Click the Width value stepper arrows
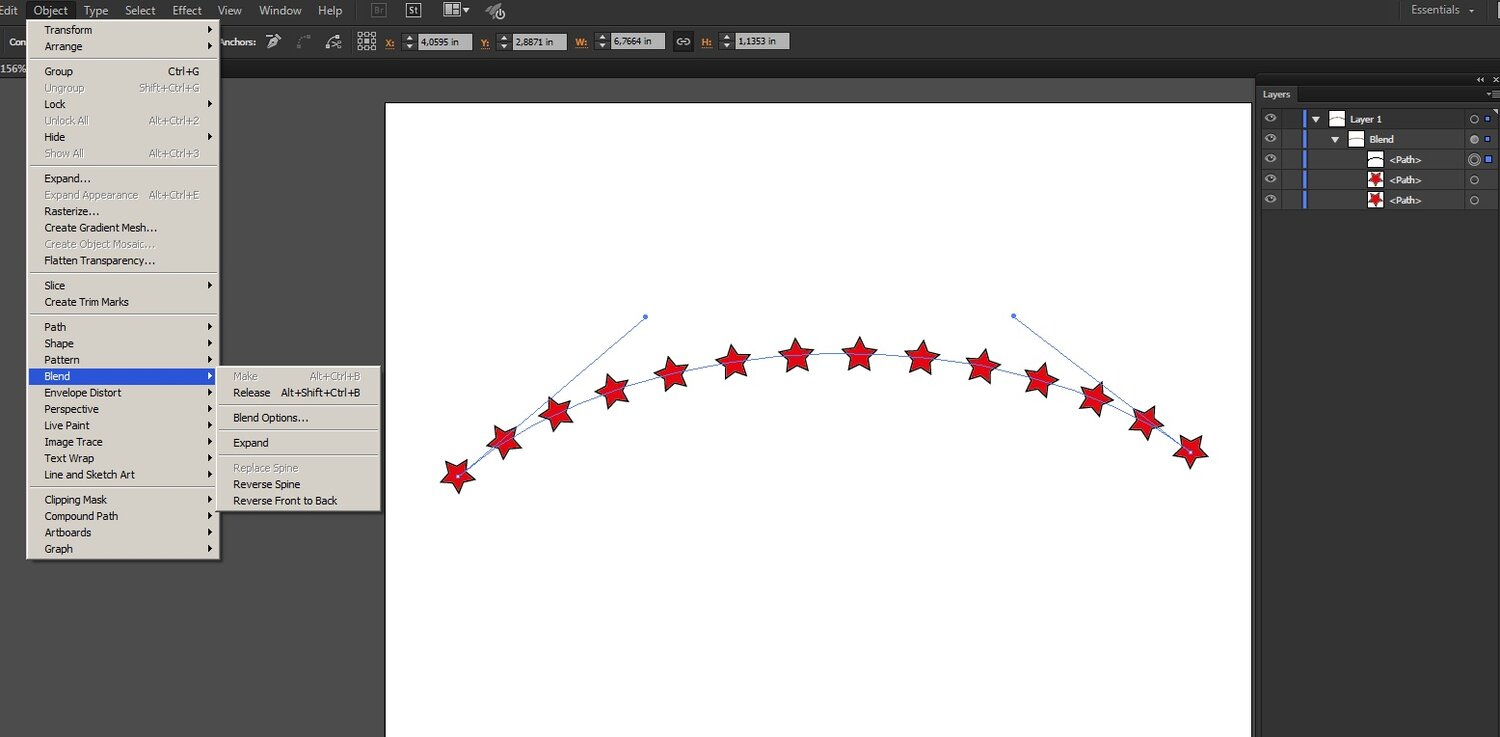The width and height of the screenshot is (1500, 737). coord(601,42)
